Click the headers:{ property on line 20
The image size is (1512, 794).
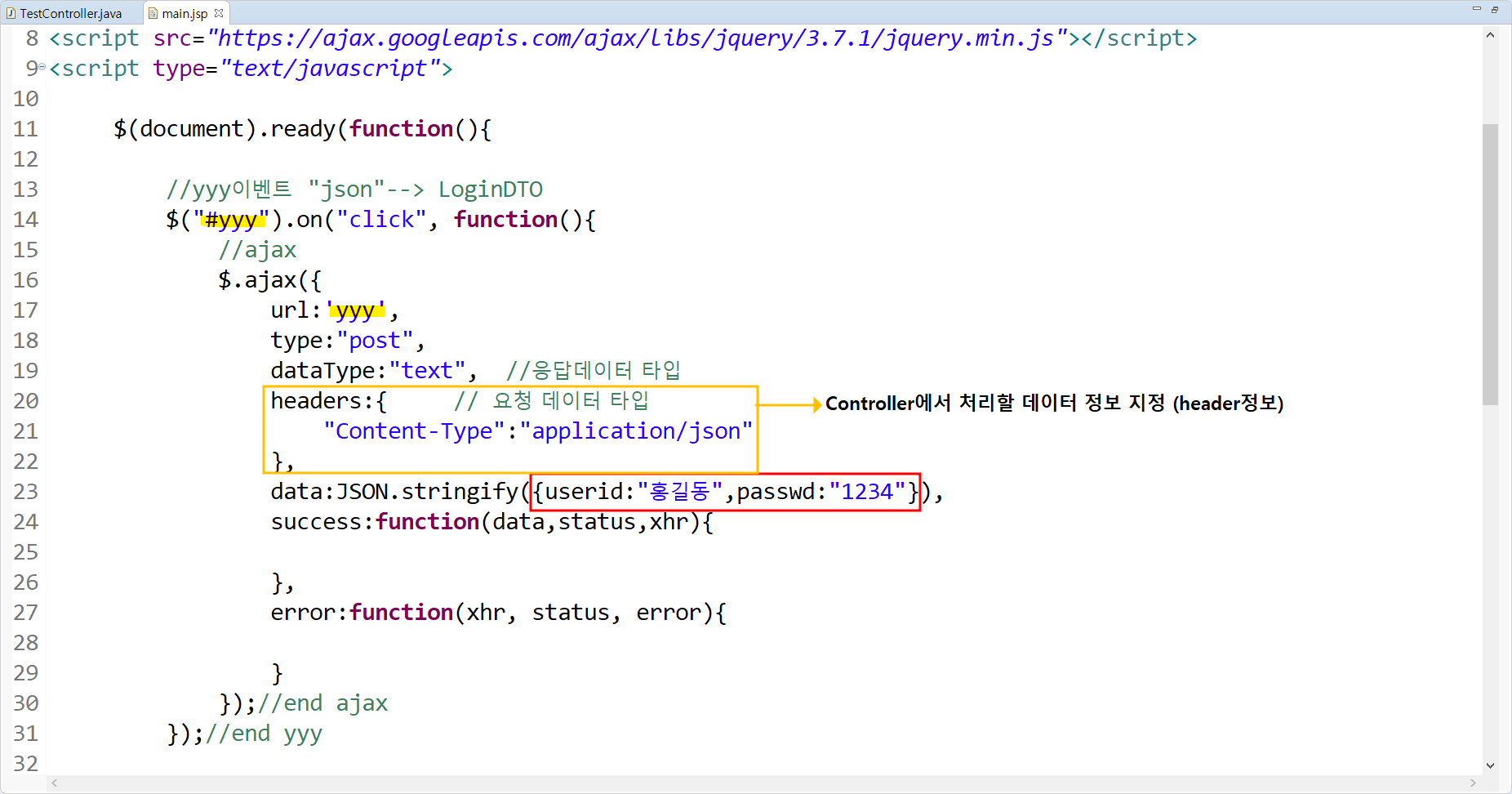click(328, 401)
